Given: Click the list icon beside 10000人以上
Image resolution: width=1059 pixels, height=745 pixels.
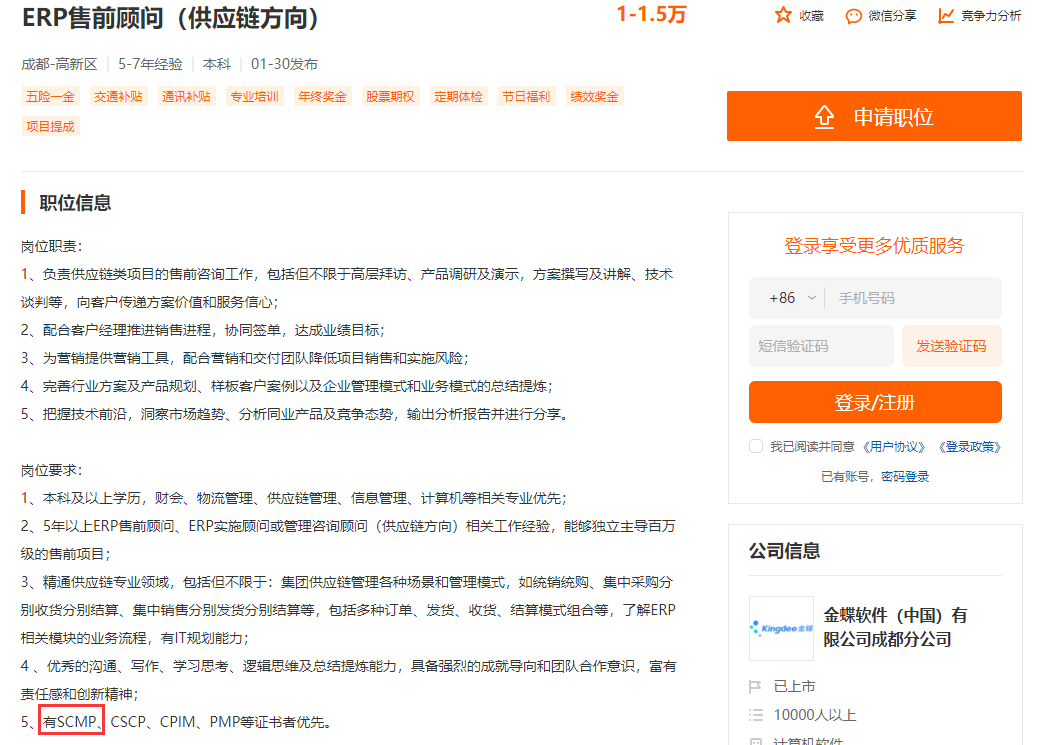Looking at the screenshot, I should click(756, 713).
